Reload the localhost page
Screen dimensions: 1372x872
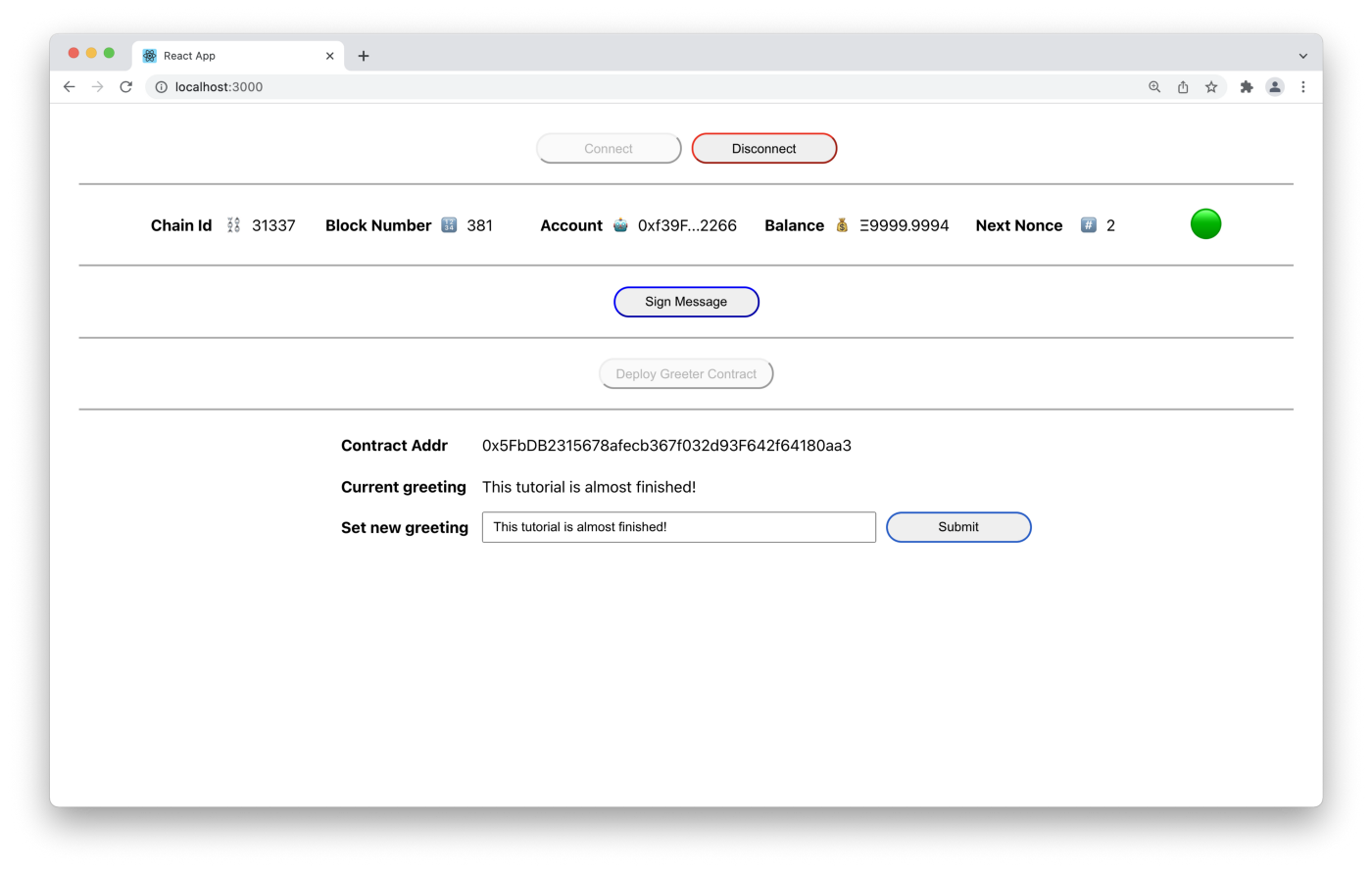click(125, 86)
